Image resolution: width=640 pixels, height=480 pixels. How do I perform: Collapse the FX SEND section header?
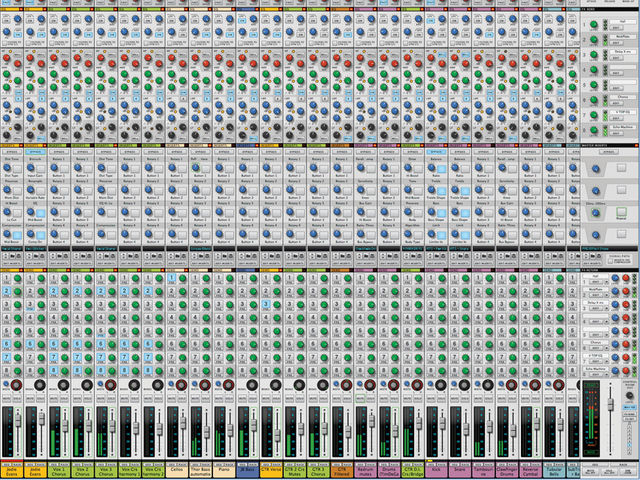point(610,9)
